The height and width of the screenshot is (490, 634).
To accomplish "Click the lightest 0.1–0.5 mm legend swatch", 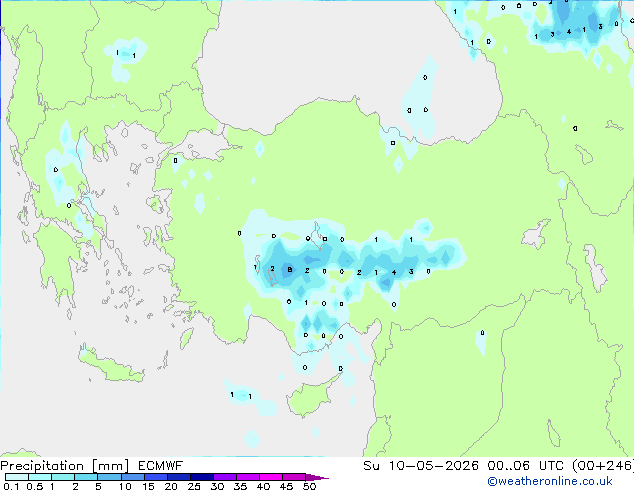I will click(17, 477).
